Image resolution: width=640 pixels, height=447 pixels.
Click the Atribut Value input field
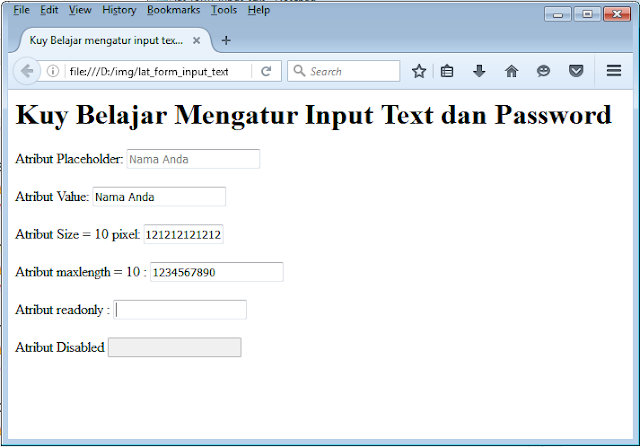[x=159, y=197]
